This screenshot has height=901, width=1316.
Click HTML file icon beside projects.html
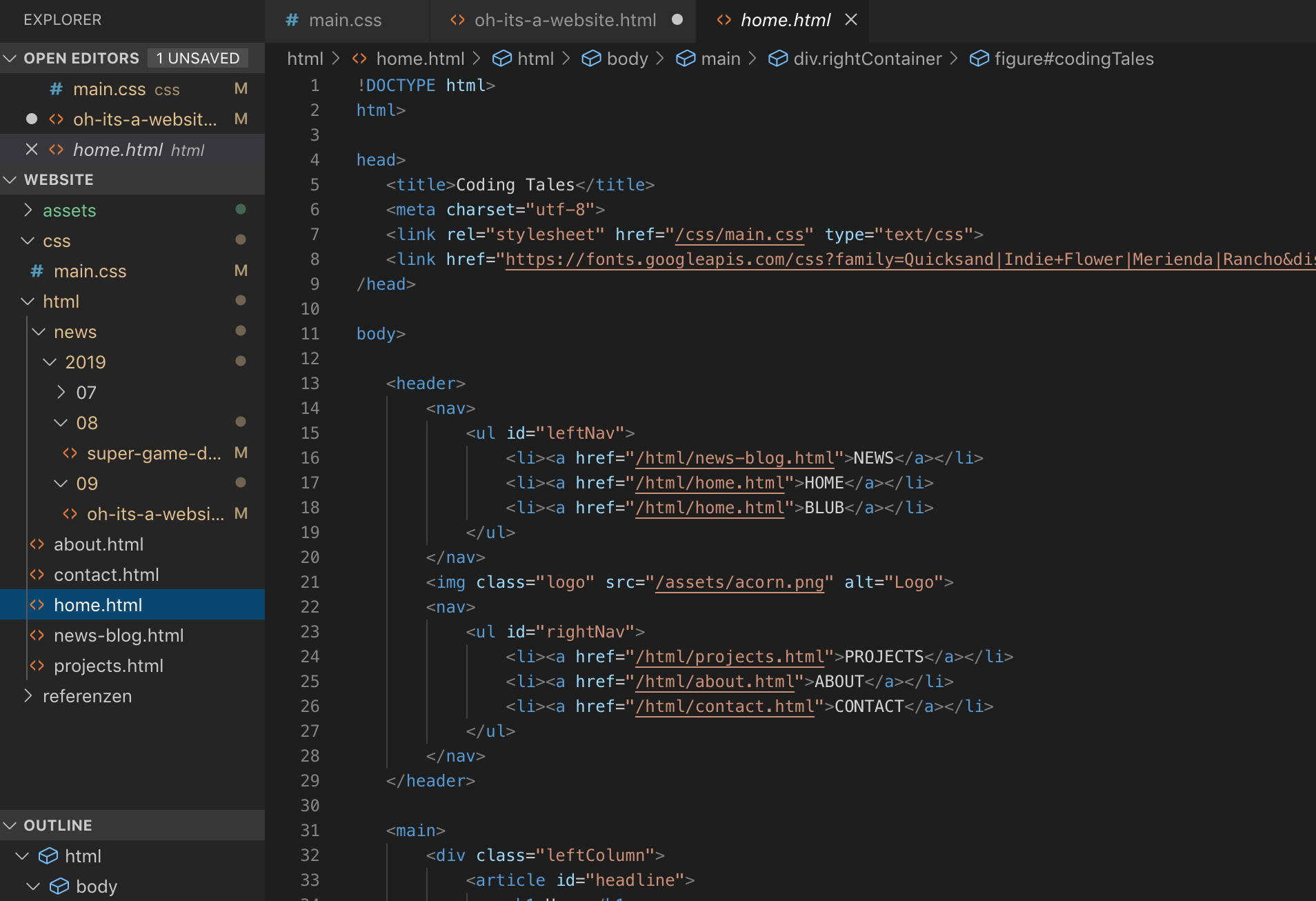pos(37,666)
